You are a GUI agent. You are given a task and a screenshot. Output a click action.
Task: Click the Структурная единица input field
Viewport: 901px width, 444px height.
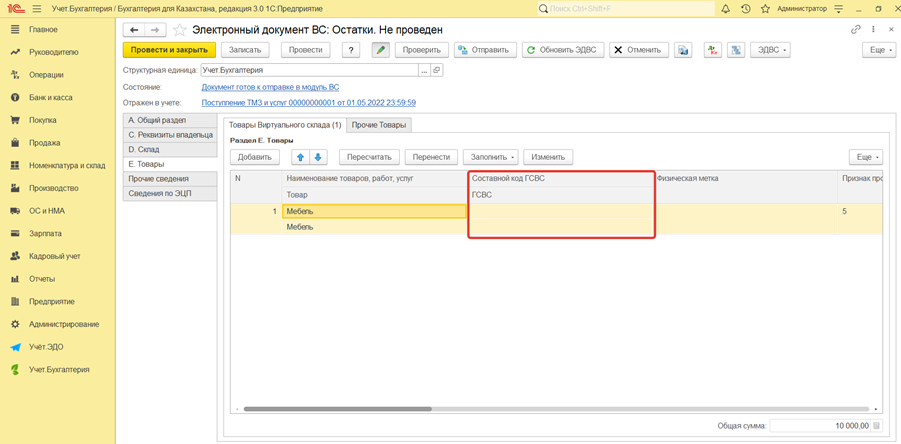(308, 71)
